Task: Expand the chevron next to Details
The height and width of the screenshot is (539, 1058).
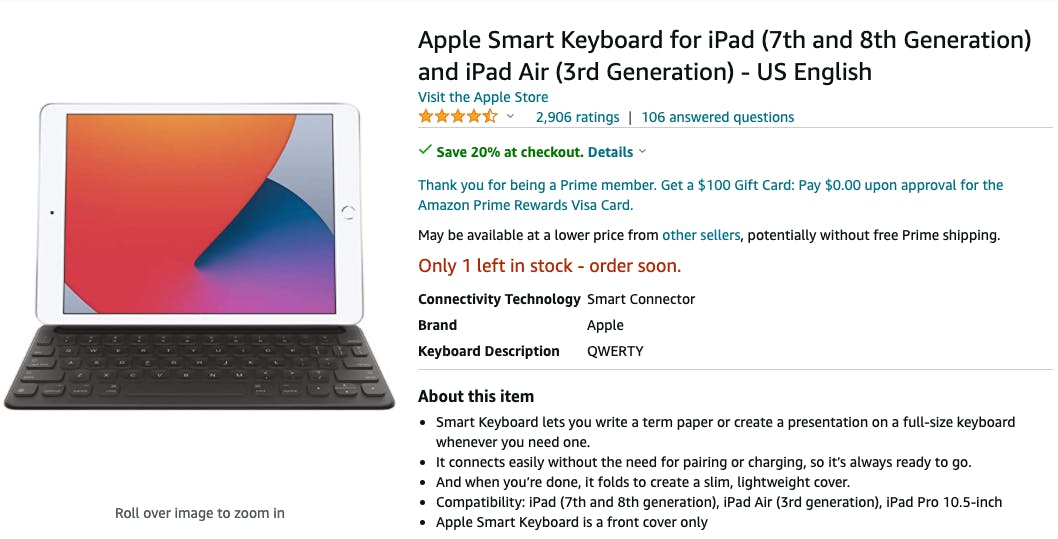Action: tap(642, 152)
